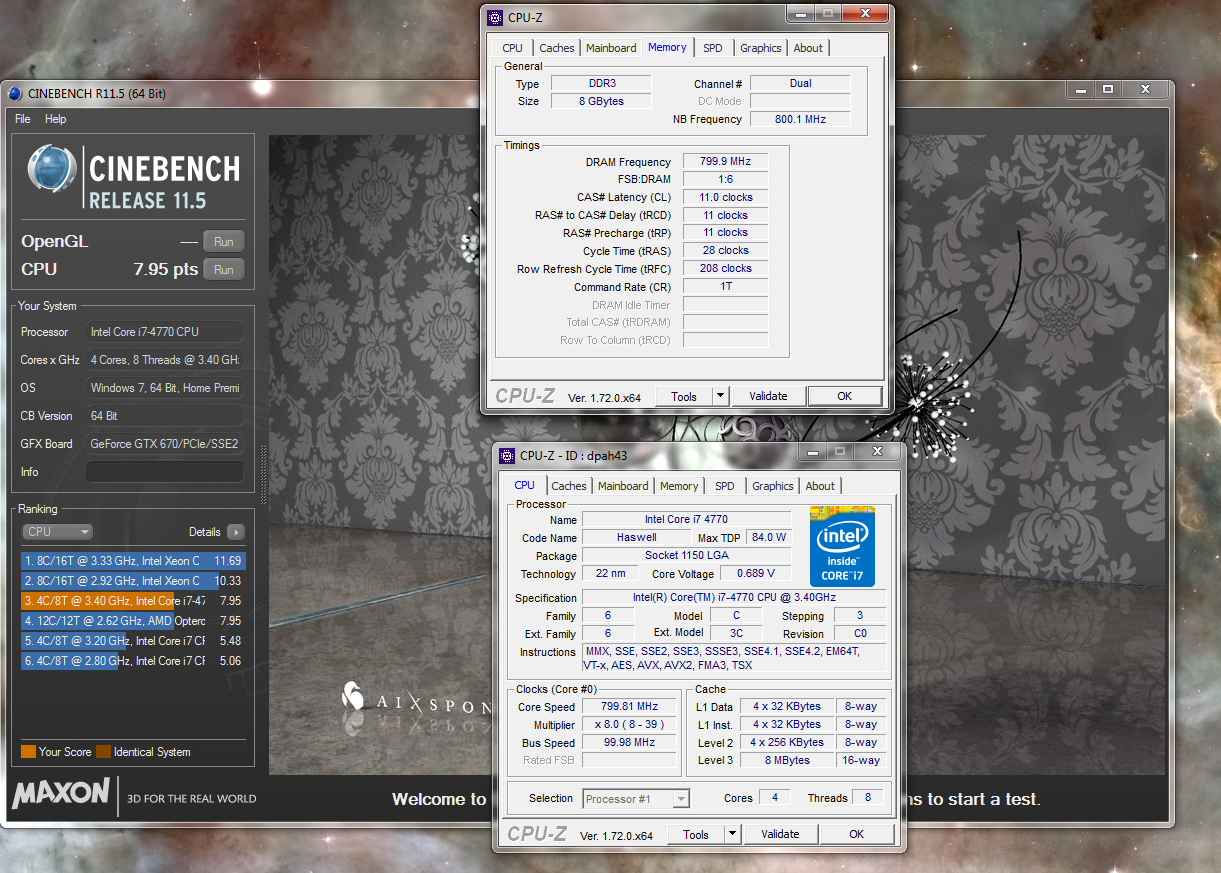Select ranking row 6 with score 5.06
The width and height of the screenshot is (1221, 873).
point(132,661)
